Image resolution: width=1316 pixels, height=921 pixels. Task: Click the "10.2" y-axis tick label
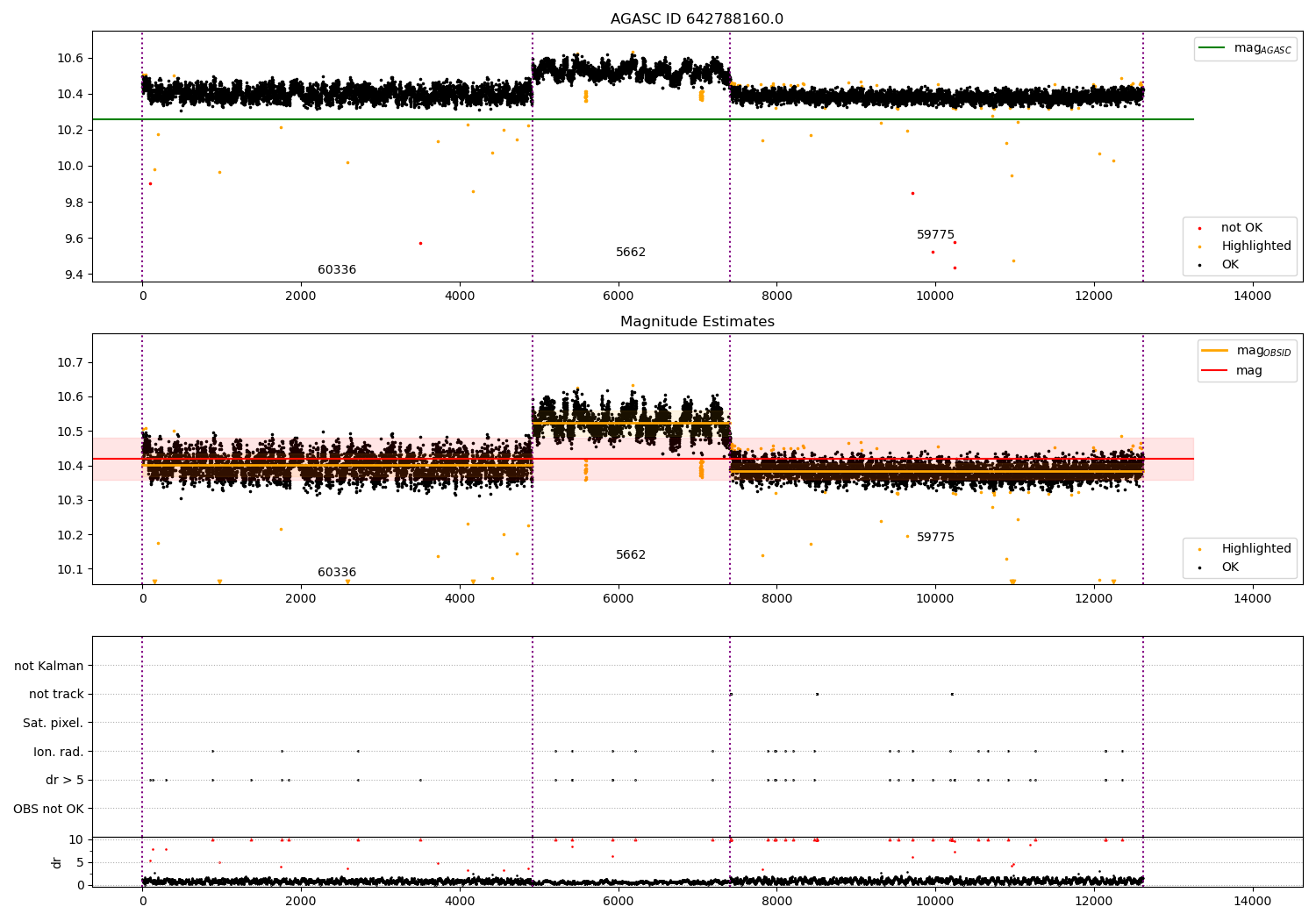coord(70,131)
